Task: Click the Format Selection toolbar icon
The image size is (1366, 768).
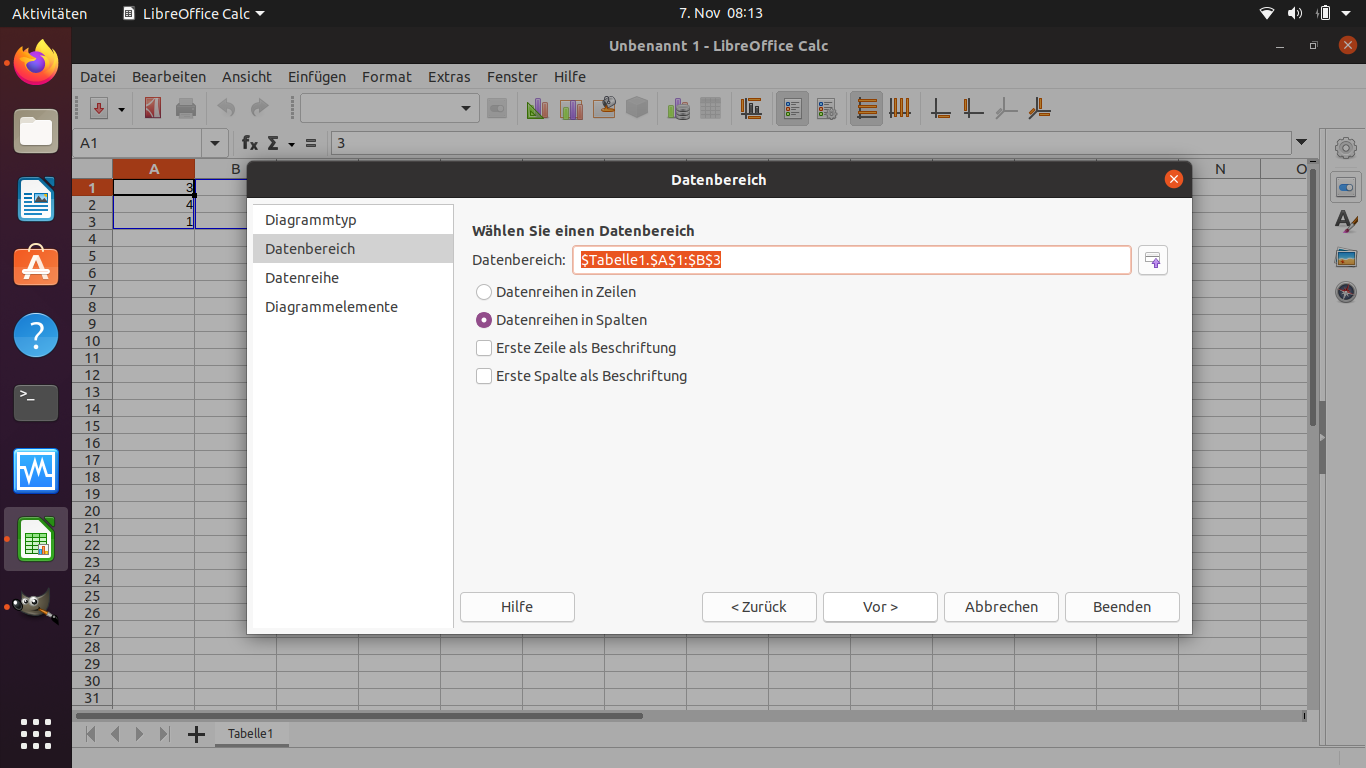Action: [x=497, y=108]
